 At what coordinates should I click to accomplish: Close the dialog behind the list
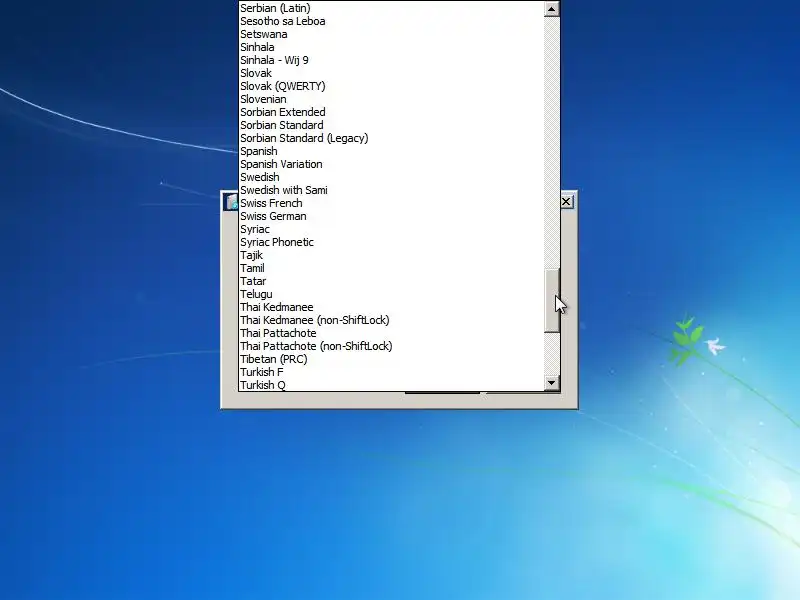pyautogui.click(x=566, y=202)
